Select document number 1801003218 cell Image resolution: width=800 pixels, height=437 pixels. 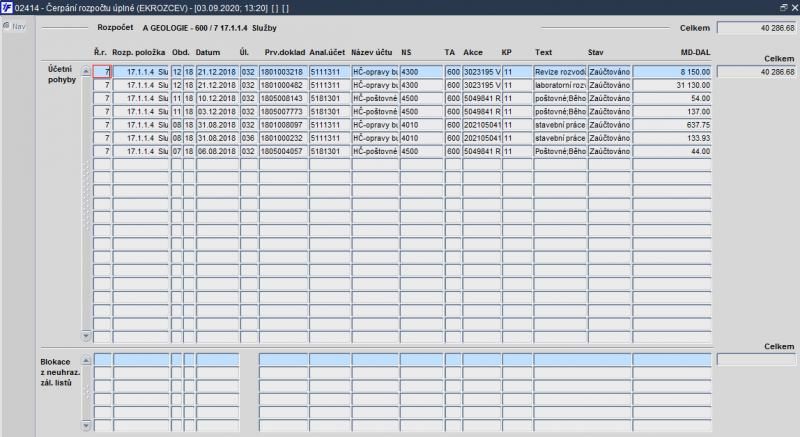[x=283, y=72]
